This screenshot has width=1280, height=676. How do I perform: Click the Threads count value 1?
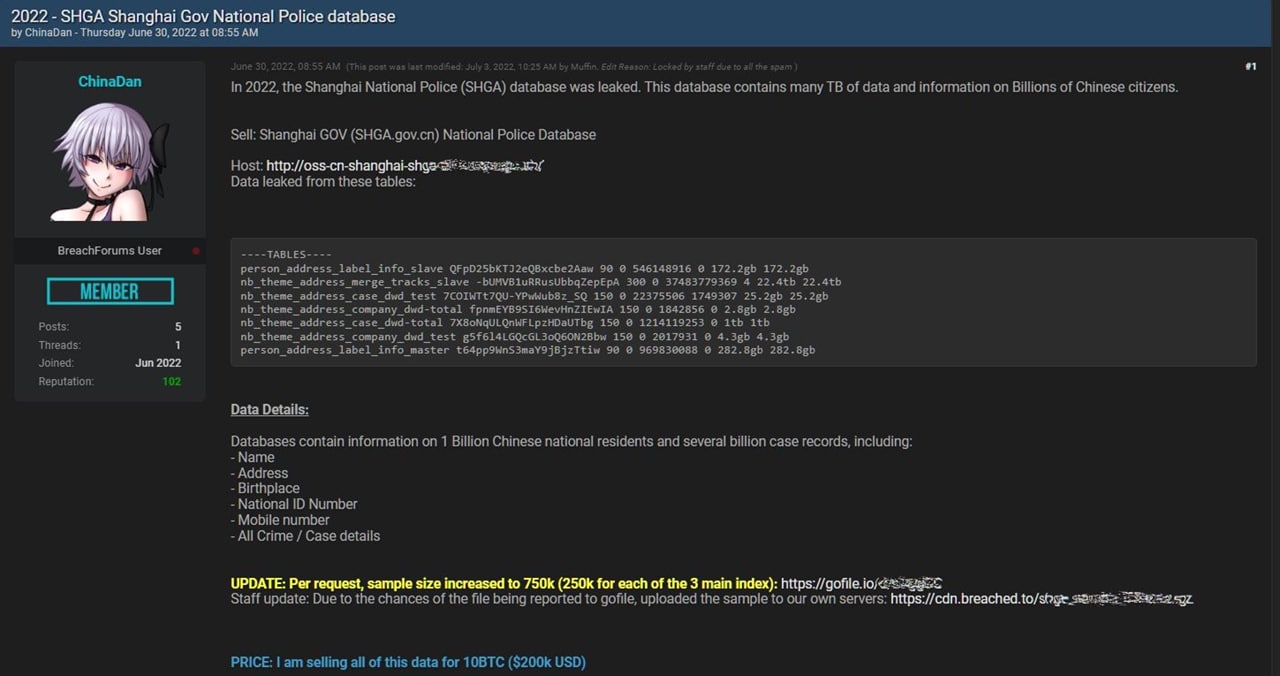coord(178,345)
